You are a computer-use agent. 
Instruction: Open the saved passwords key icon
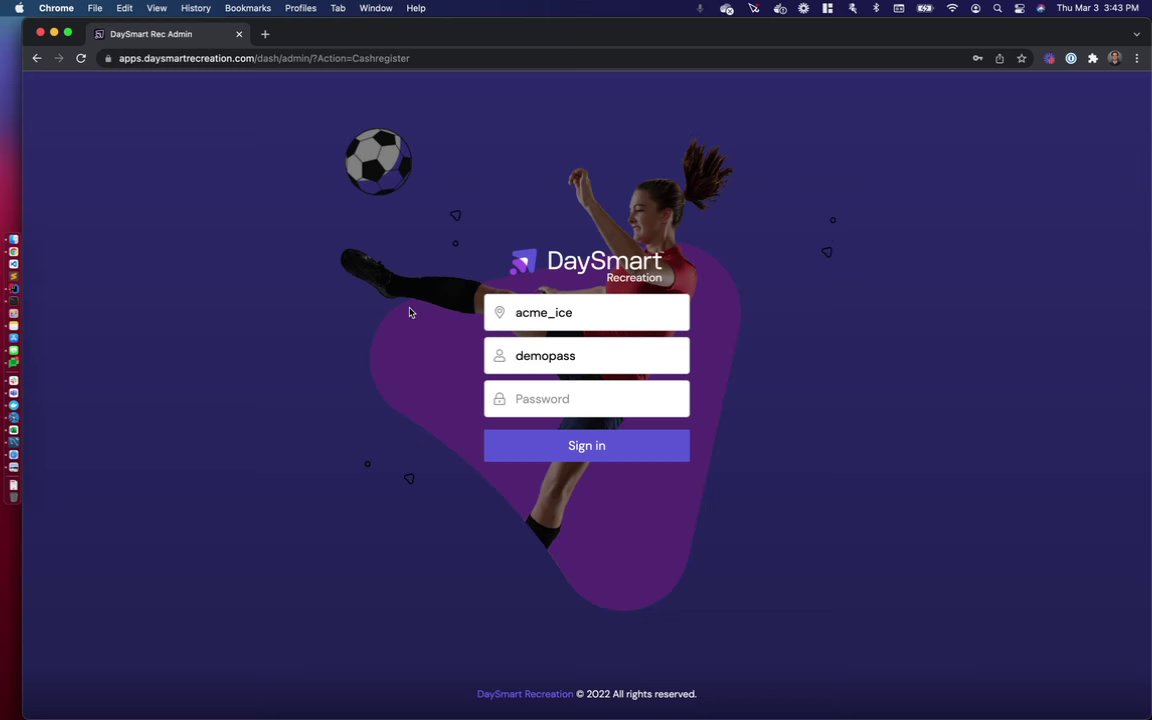tap(978, 58)
